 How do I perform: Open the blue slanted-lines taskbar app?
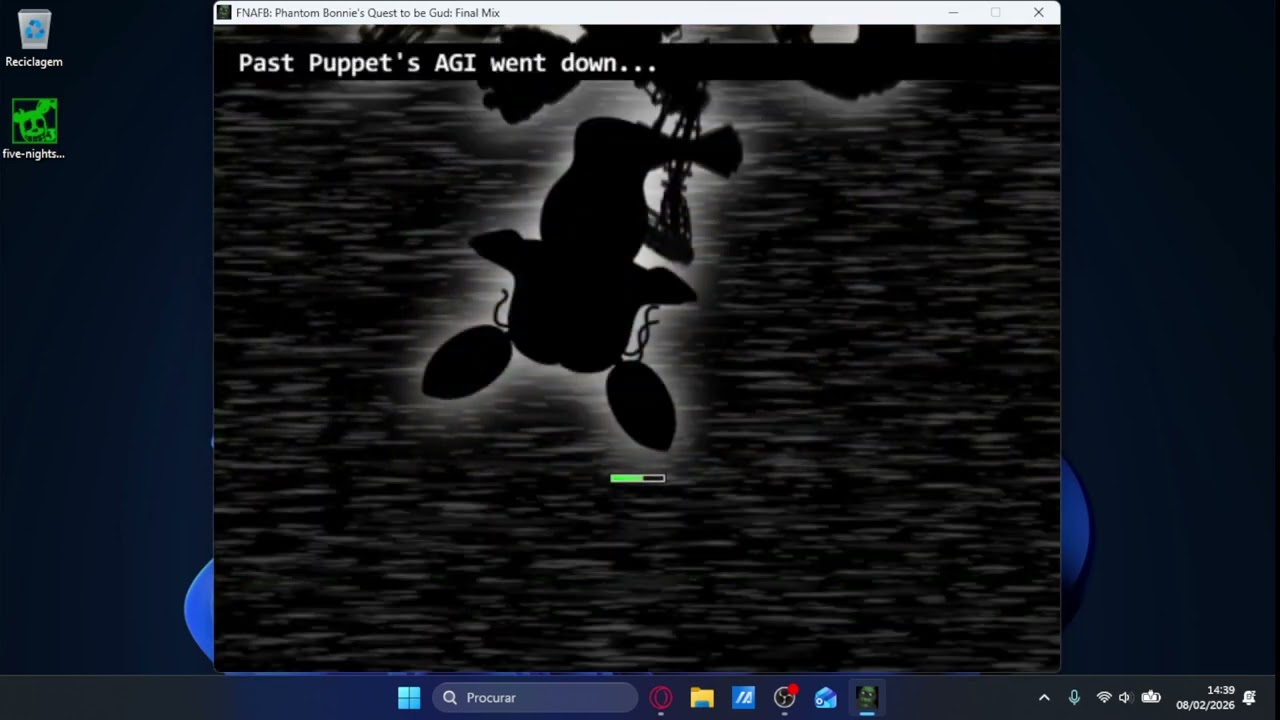tap(743, 698)
